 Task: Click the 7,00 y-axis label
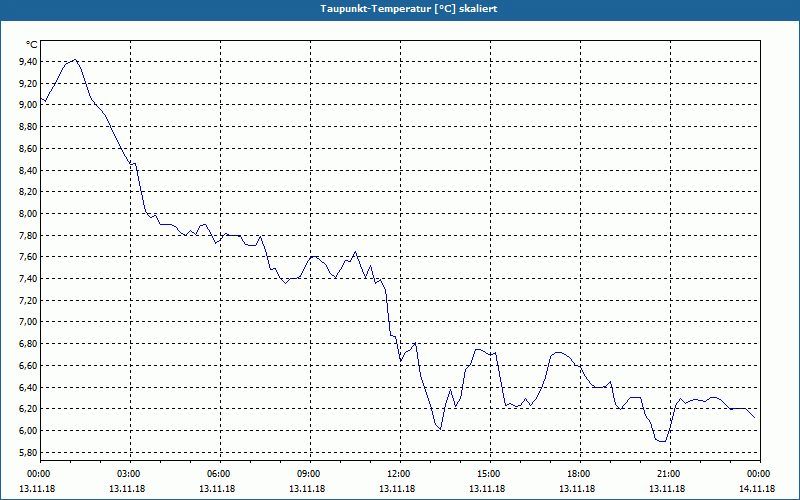point(27,322)
